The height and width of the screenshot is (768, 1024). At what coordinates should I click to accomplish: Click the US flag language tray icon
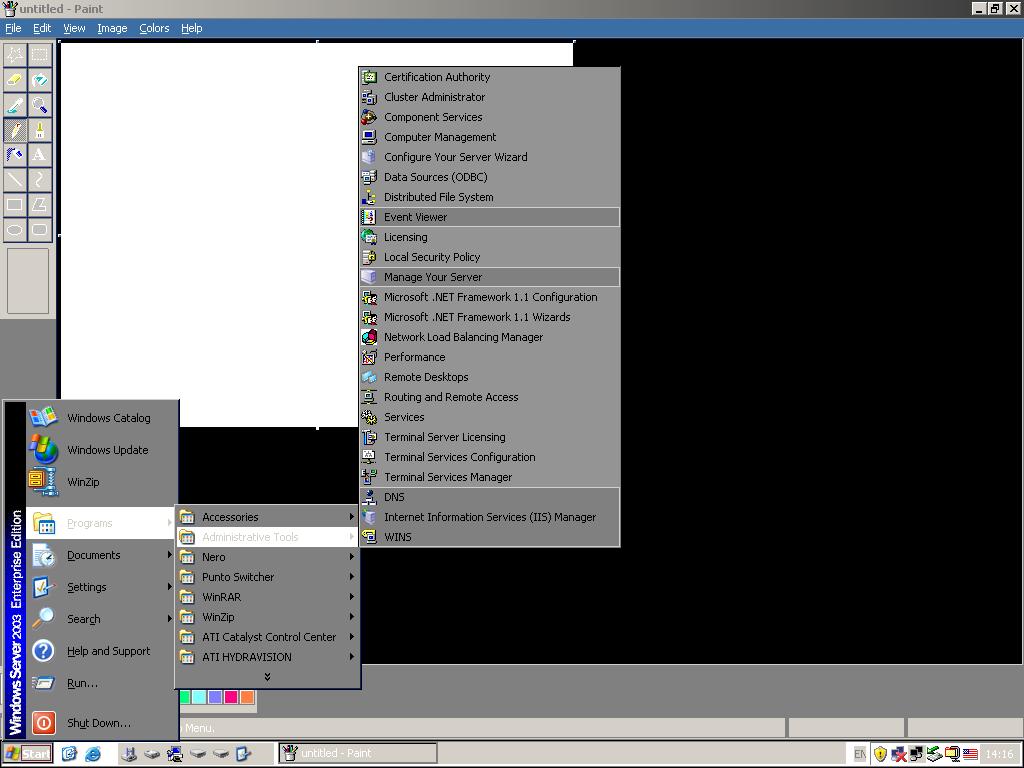(970, 754)
